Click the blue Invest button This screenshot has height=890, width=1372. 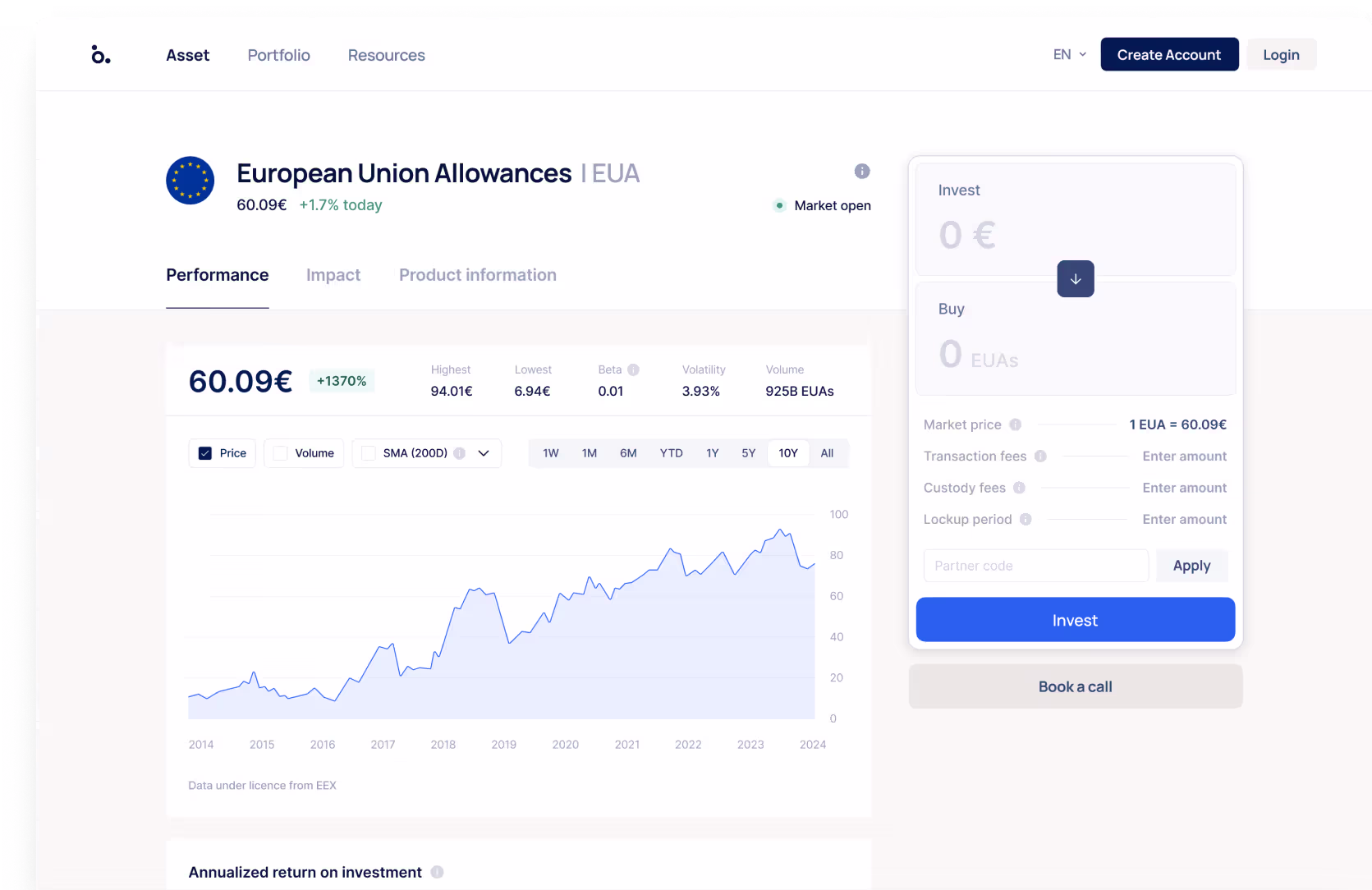(x=1075, y=620)
